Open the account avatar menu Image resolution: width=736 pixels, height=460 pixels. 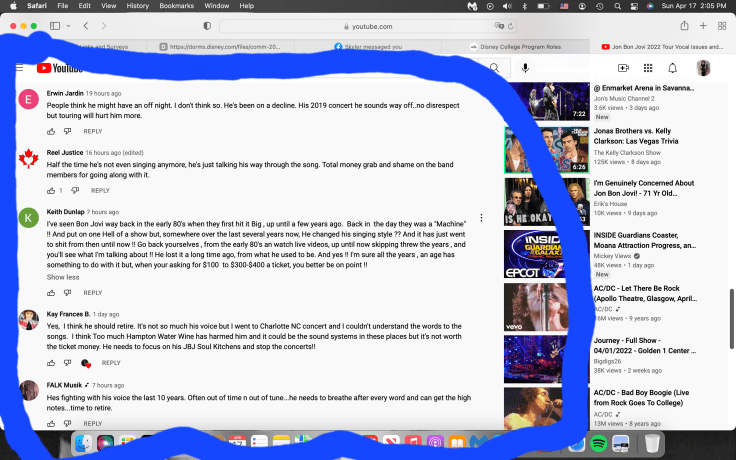[x=704, y=68]
